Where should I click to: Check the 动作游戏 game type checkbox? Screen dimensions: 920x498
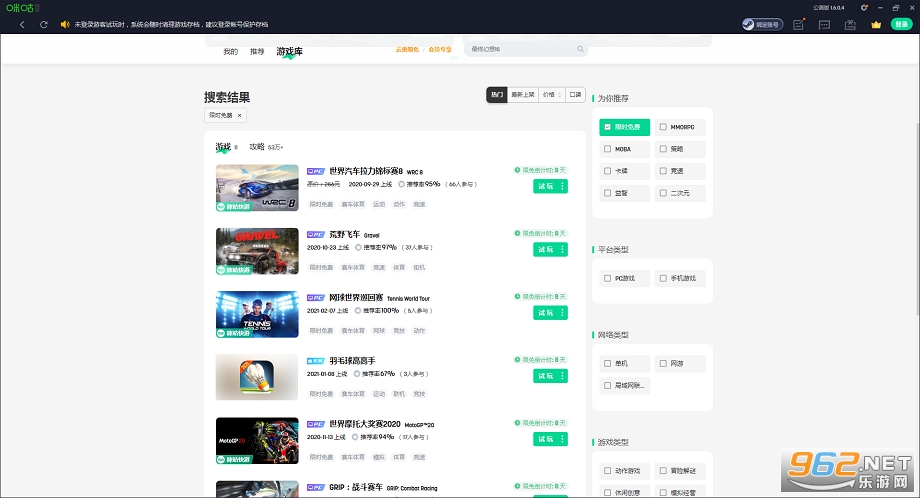[x=607, y=471]
